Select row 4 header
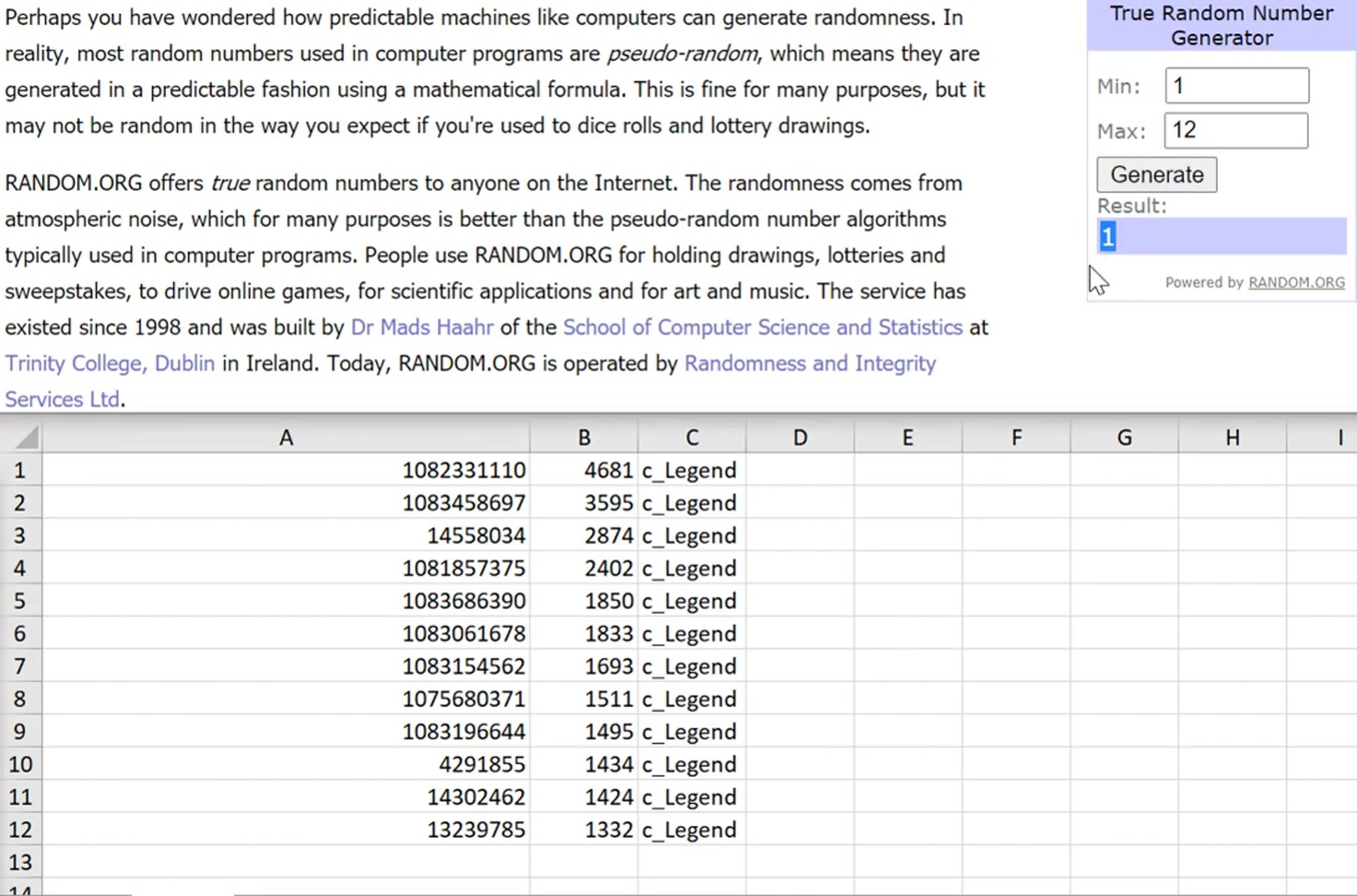Viewport: 1357px width, 896px height. tap(21, 568)
